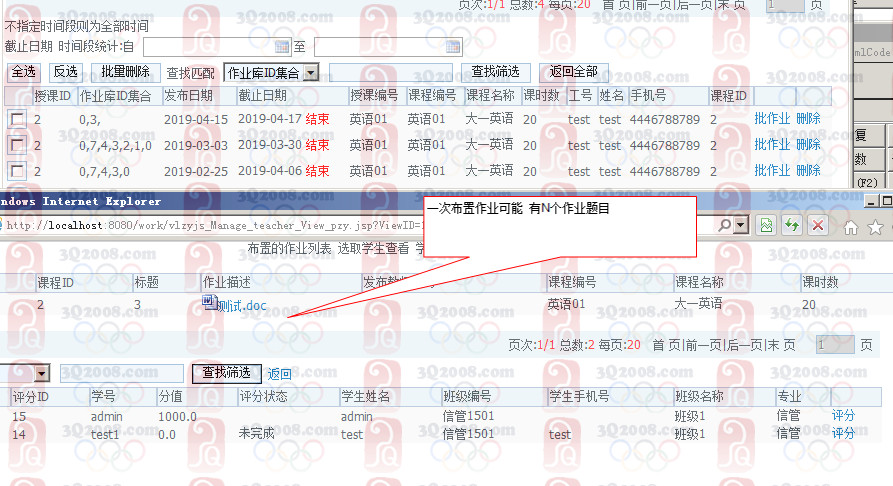Screen dimensions: 893x486
Task: Click 删除 for the 2019-04-15 row
Action: (808, 119)
